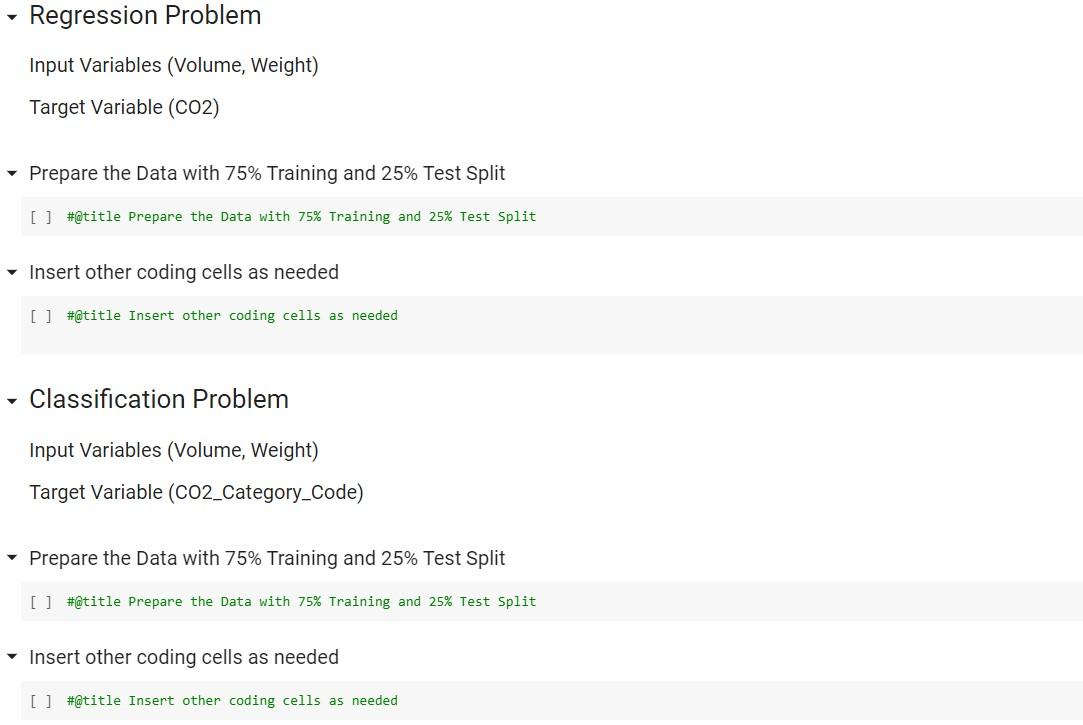The height and width of the screenshot is (725, 1083).
Task: Click the "Target Variable (CO2)" text
Action: [x=123, y=107]
